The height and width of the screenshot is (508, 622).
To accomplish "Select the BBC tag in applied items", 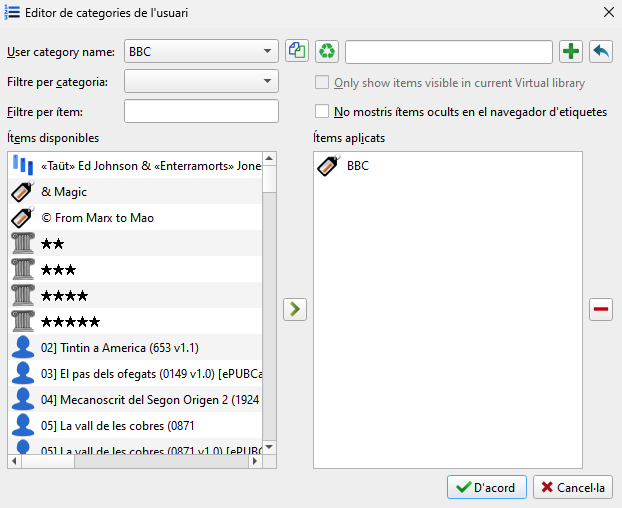I will [357, 166].
